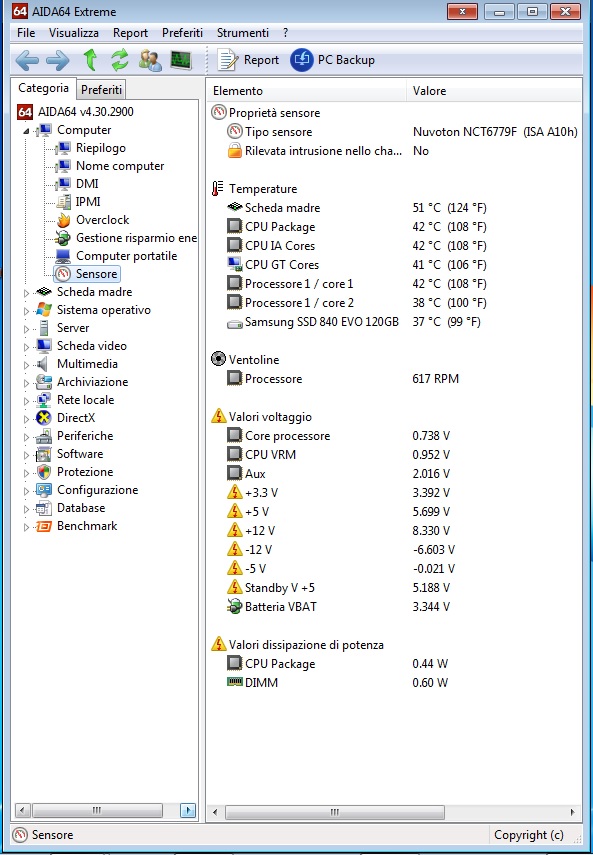Click the tree panel horizontal scrollbar thumb
Image resolution: width=593 pixels, height=855 pixels.
[97, 810]
